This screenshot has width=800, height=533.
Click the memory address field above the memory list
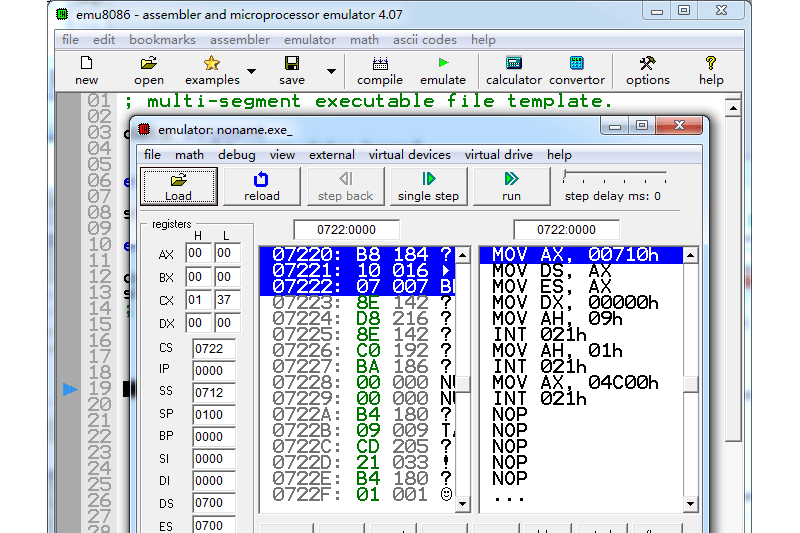pos(346,230)
